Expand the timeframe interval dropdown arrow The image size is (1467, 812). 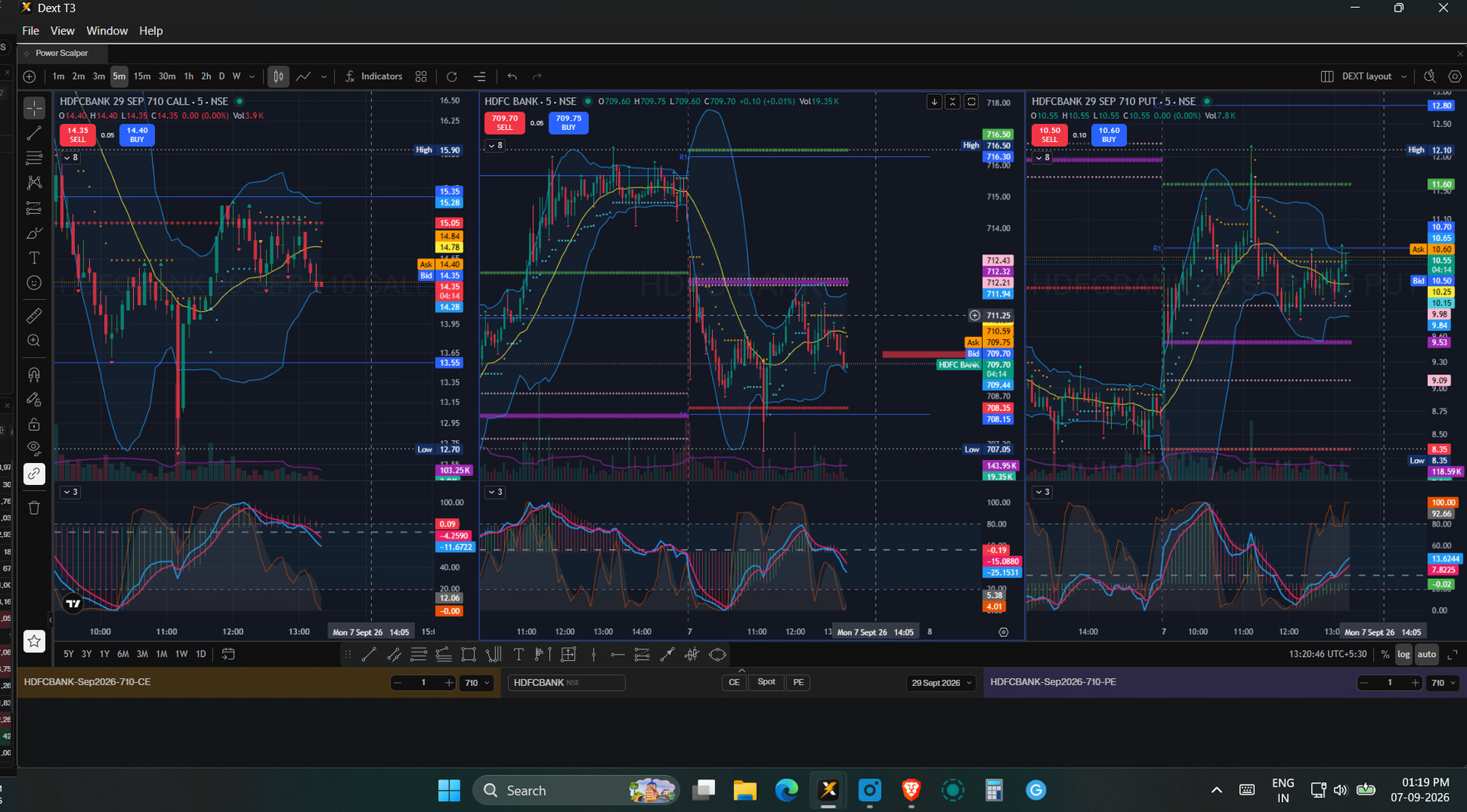[x=252, y=76]
